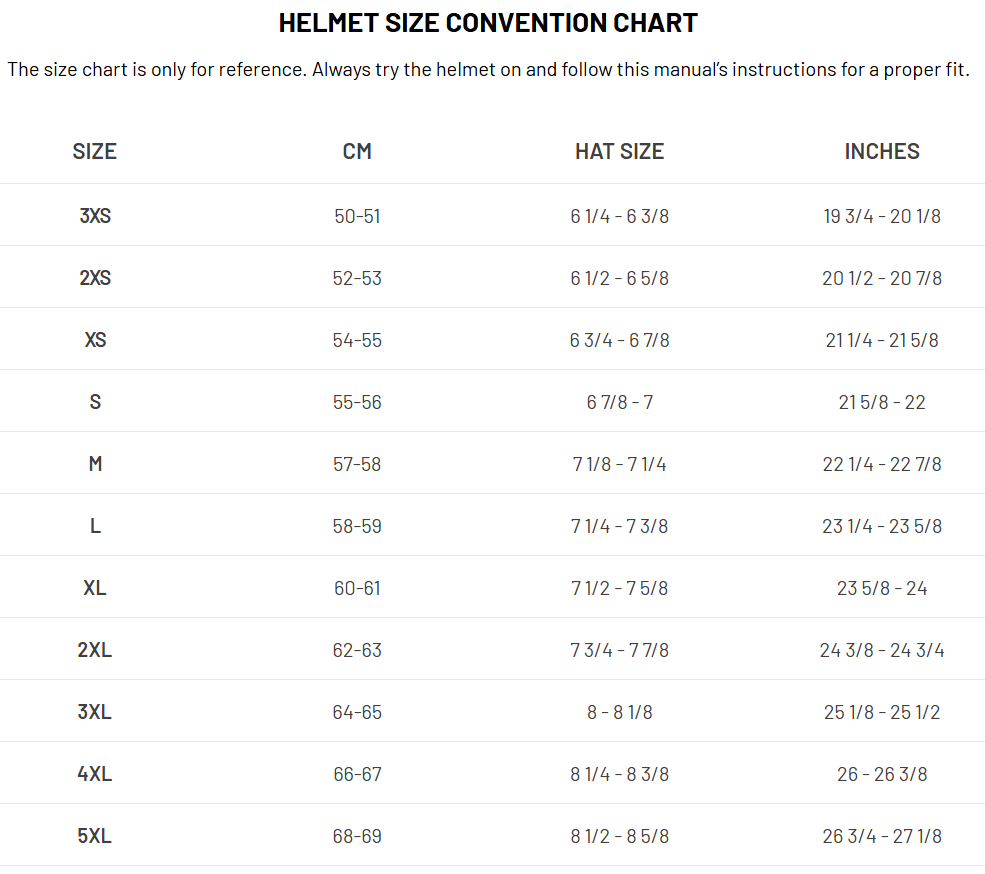Image resolution: width=985 pixels, height=874 pixels.
Task: Click the 2XL size label
Action: click(x=95, y=650)
